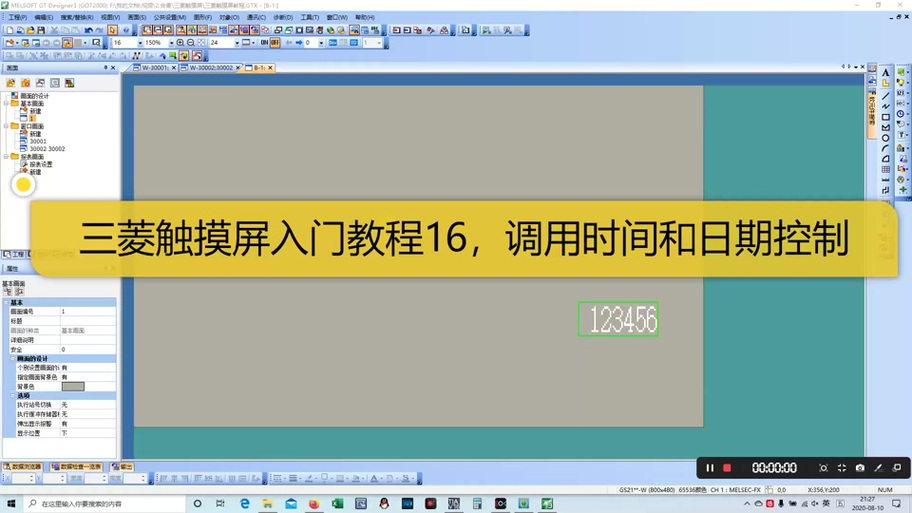Click the Undo arrow icon

tap(88, 30)
